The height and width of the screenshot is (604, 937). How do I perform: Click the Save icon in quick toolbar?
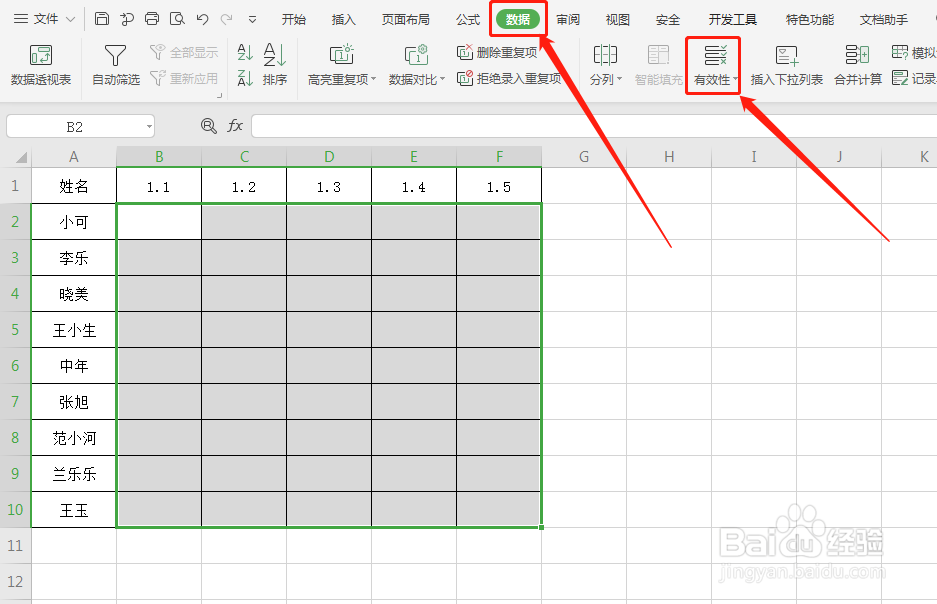click(102, 19)
